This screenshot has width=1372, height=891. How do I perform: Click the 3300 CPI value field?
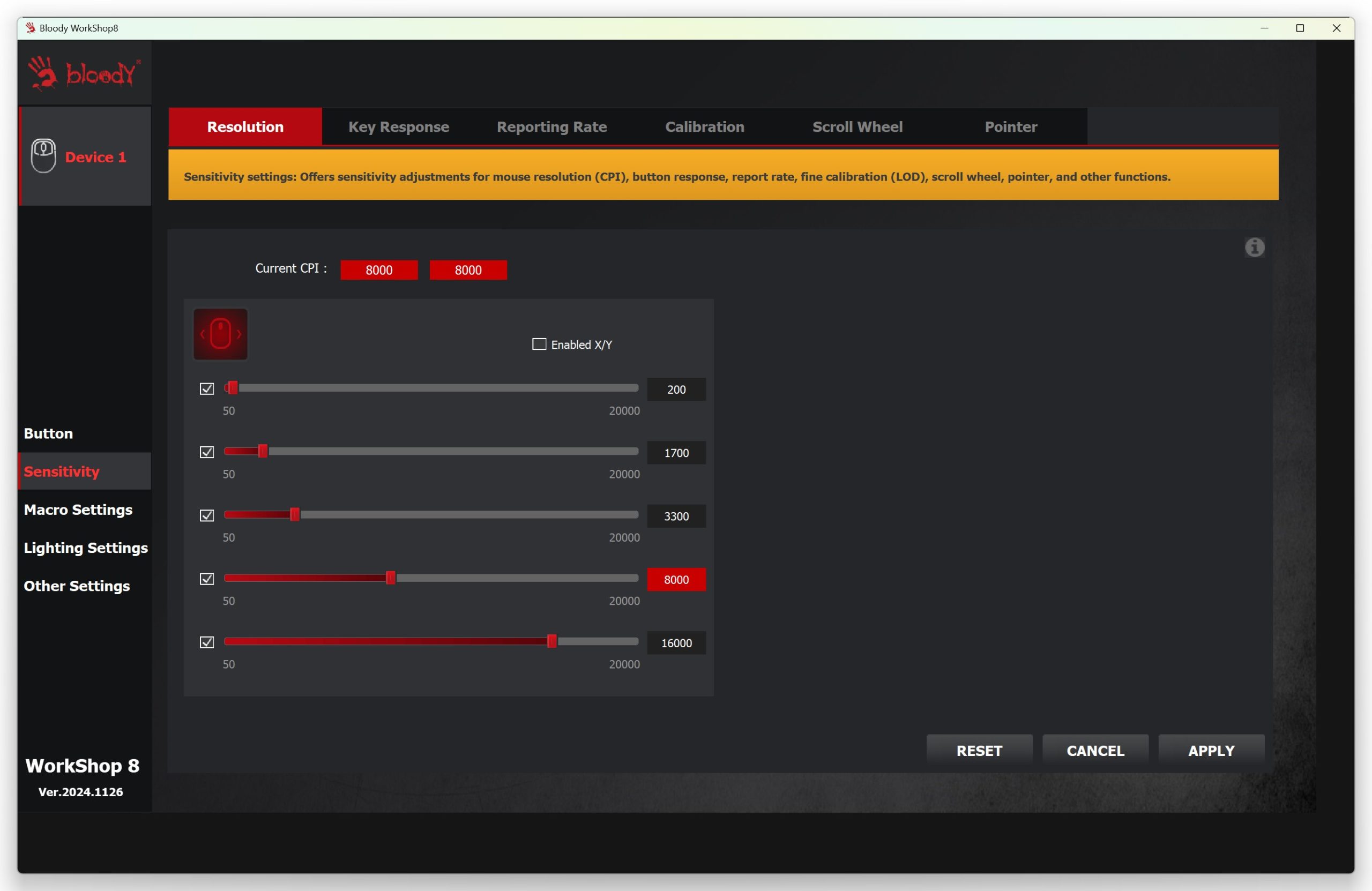(676, 516)
